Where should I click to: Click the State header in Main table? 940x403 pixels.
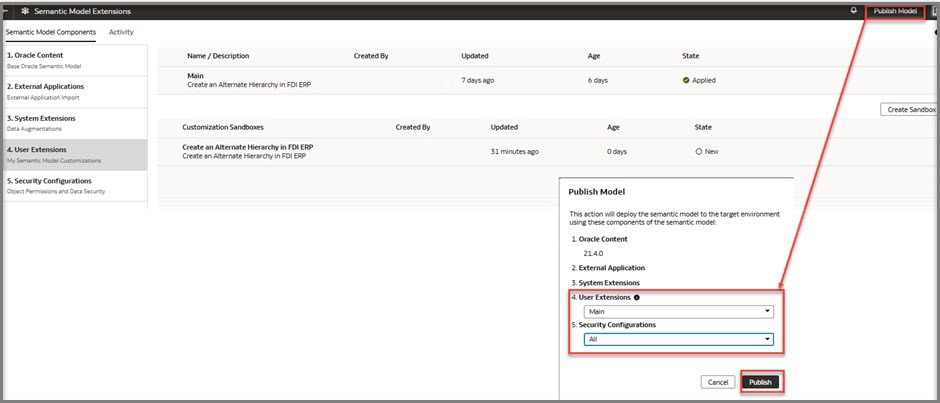[x=691, y=56]
